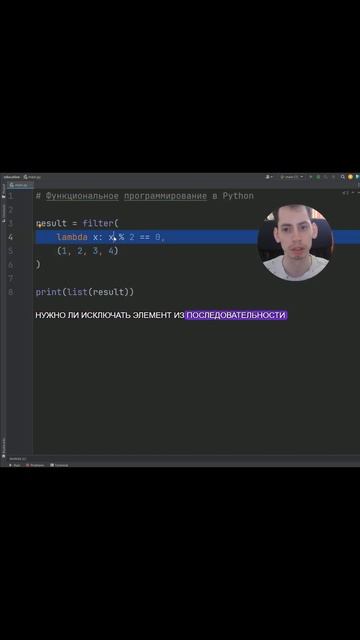Open the Run tool window tab
Screen dimensions: 360x640
click(15, 465)
